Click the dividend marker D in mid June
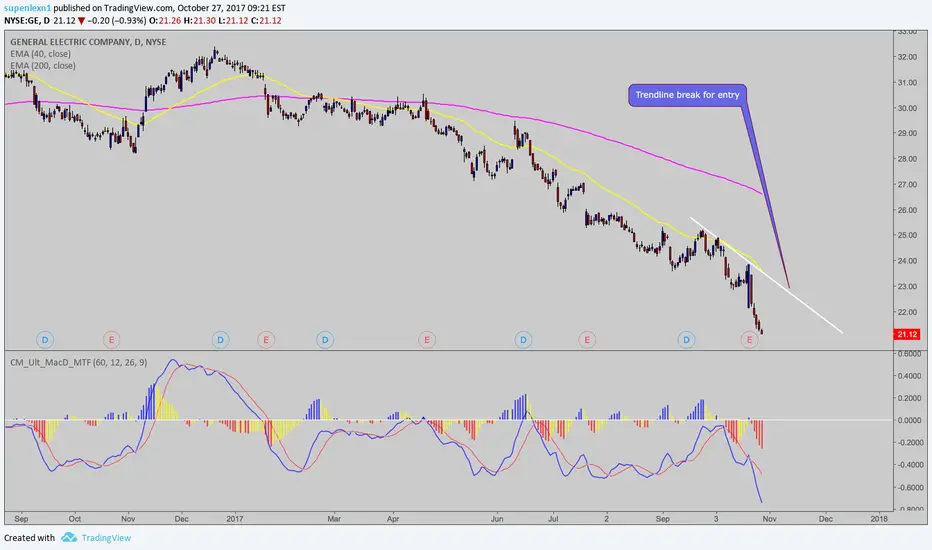This screenshot has height=550, width=932. (524, 340)
